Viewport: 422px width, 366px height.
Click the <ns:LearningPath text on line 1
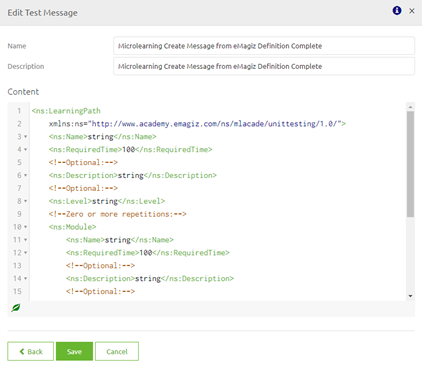pos(66,111)
